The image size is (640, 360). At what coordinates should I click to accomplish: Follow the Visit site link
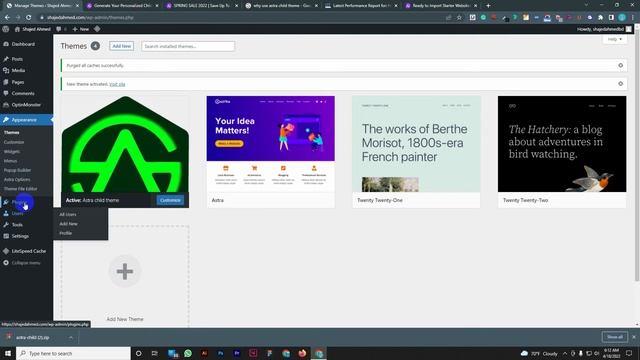[x=117, y=84]
